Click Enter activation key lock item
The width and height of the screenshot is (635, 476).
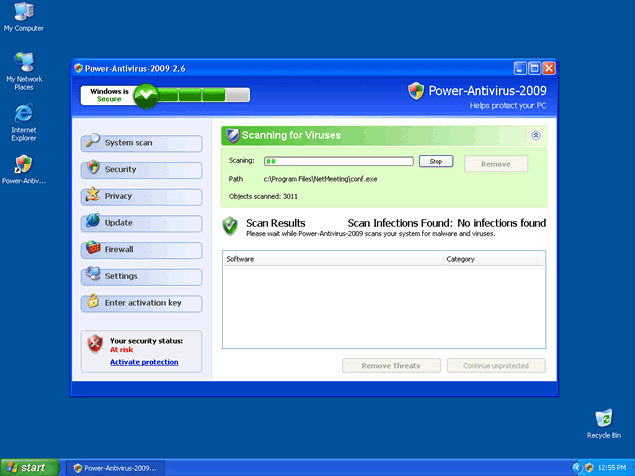pos(139,302)
